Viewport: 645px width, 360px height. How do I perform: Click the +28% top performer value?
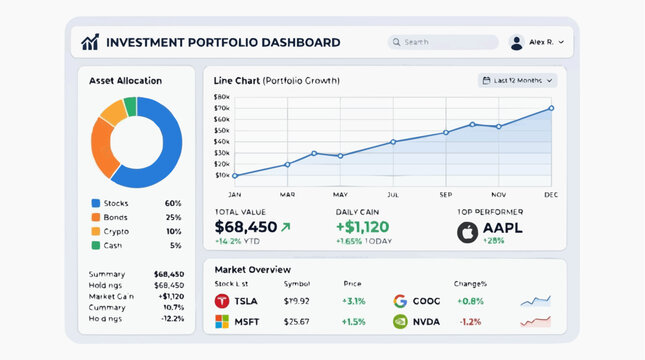pyautogui.click(x=493, y=241)
